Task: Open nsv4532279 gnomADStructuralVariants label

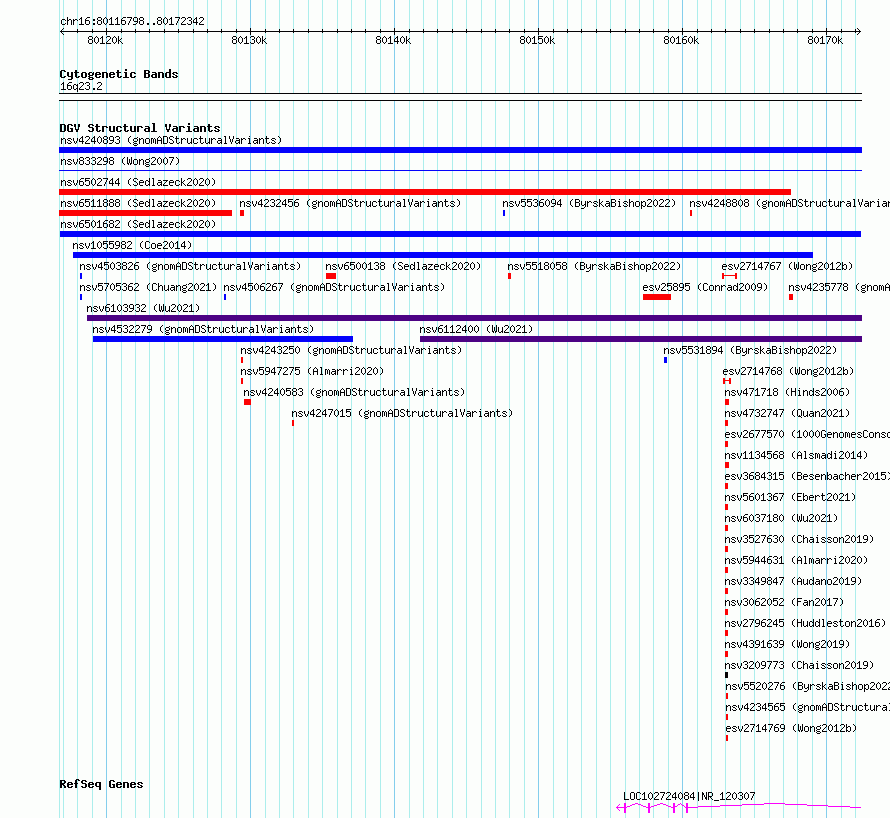Action: (203, 329)
